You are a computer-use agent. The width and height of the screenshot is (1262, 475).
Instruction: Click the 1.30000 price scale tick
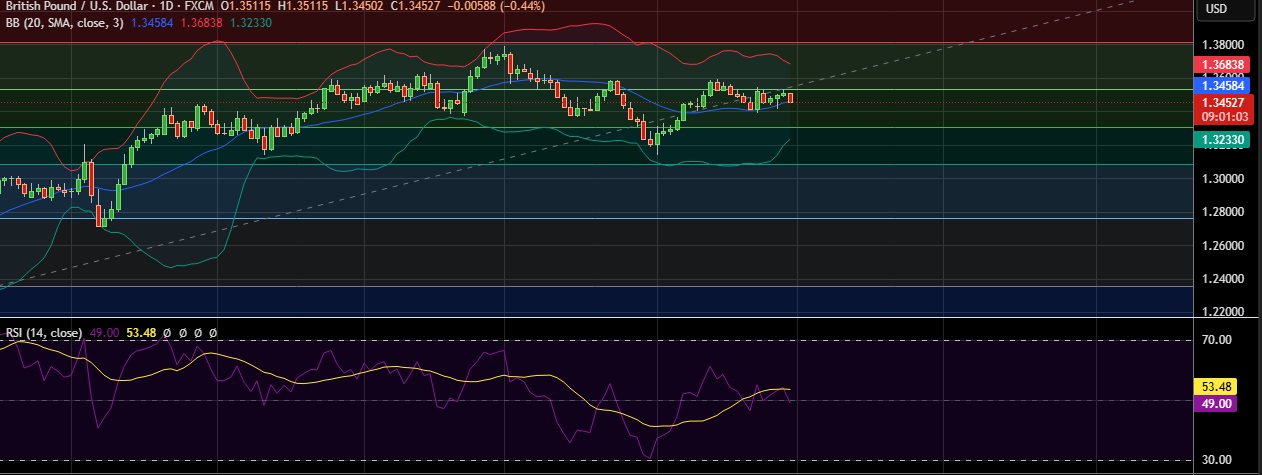coord(1222,178)
